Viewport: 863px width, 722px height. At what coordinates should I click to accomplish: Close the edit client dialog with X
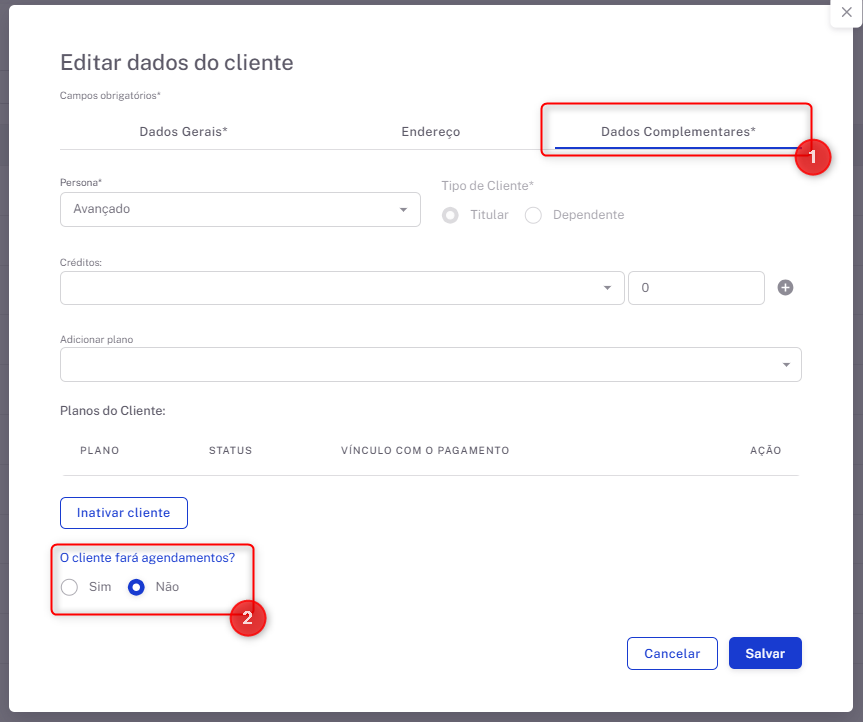[846, 12]
